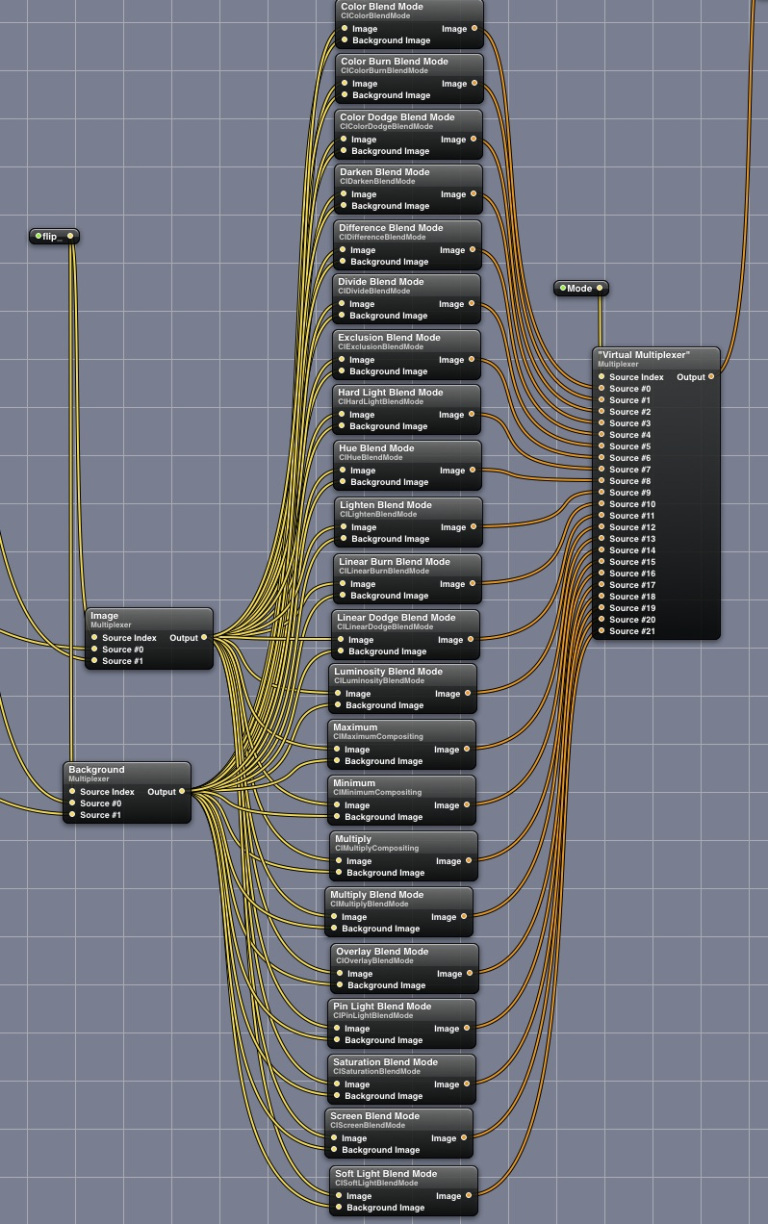Click the Source Index port on Virtual Multiplexer
Screen dimensions: 768x1224
coord(601,377)
